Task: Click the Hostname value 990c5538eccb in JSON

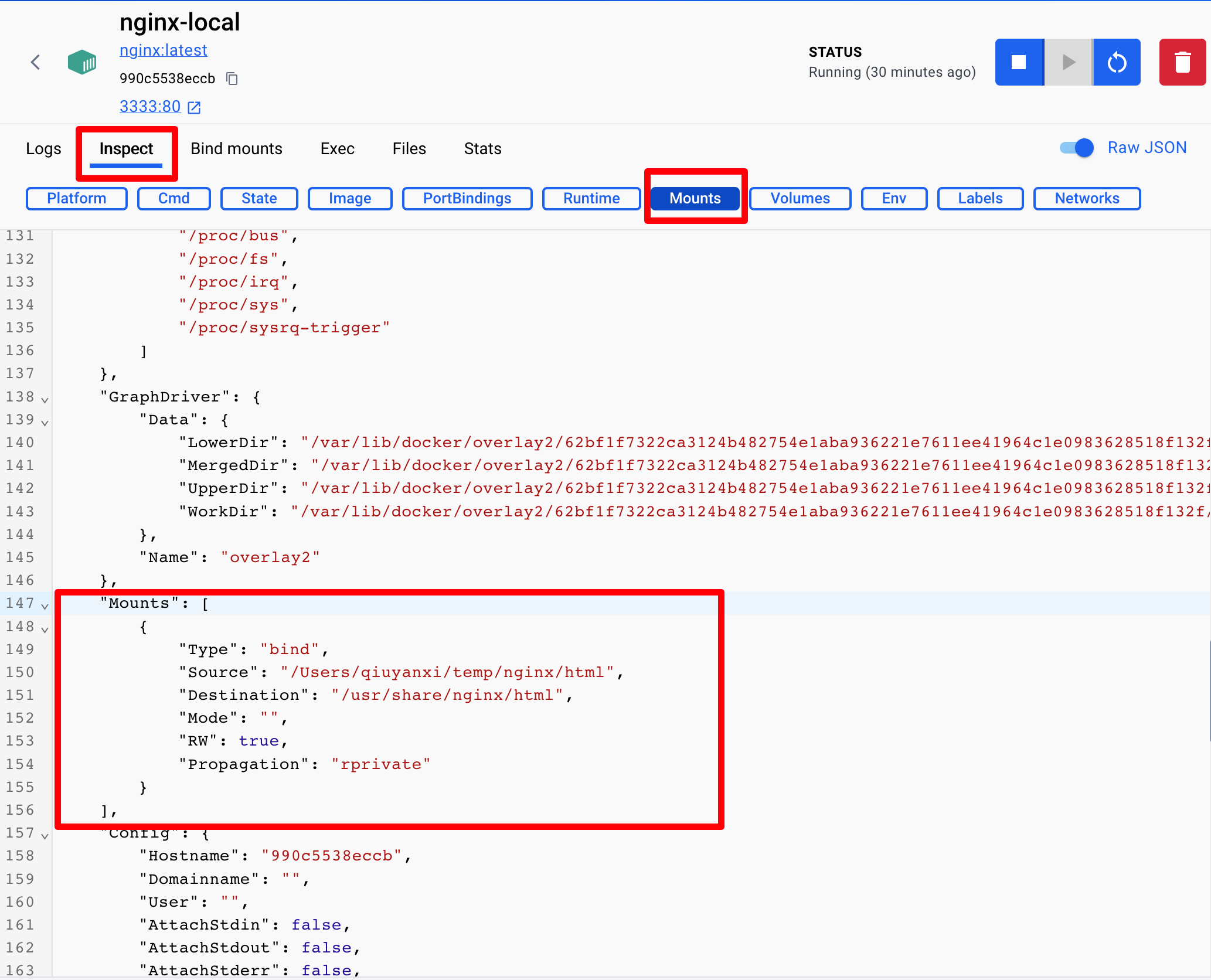Action: [332, 856]
